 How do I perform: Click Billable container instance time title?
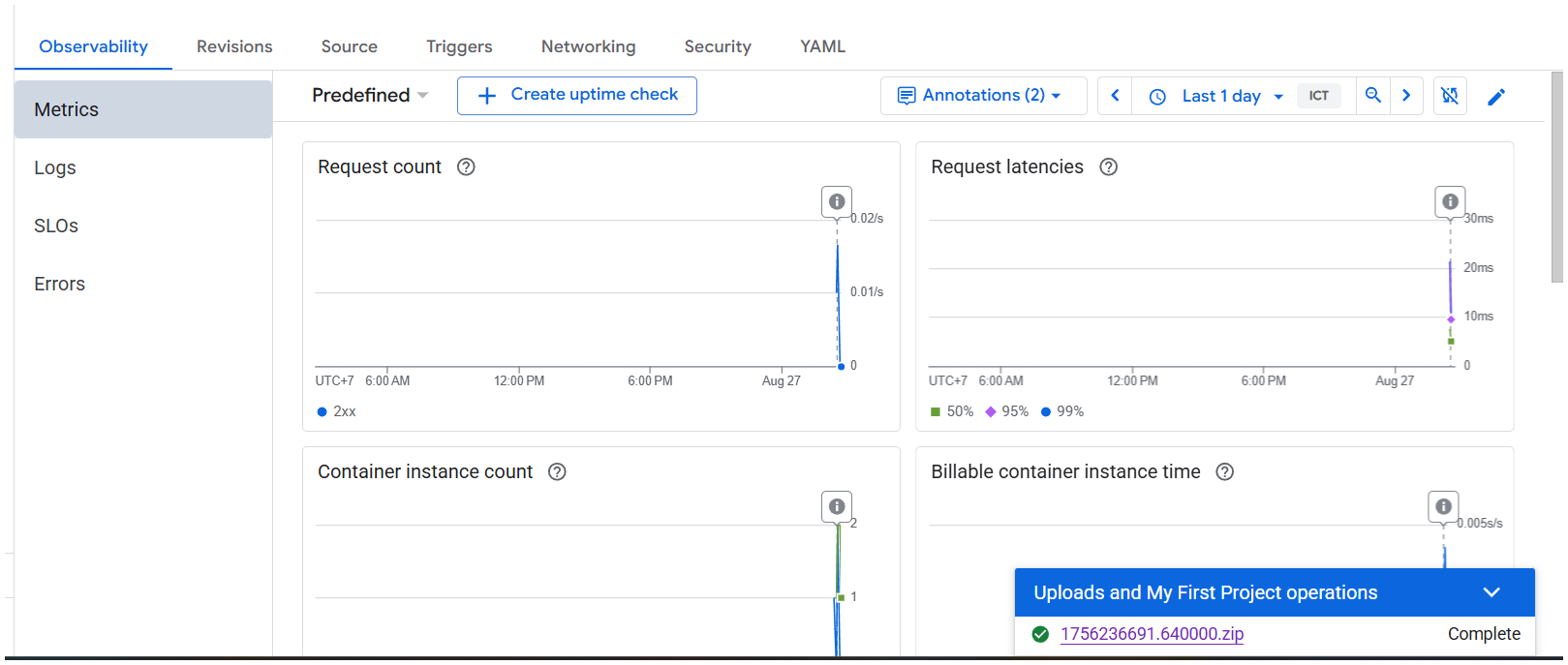1065,471
